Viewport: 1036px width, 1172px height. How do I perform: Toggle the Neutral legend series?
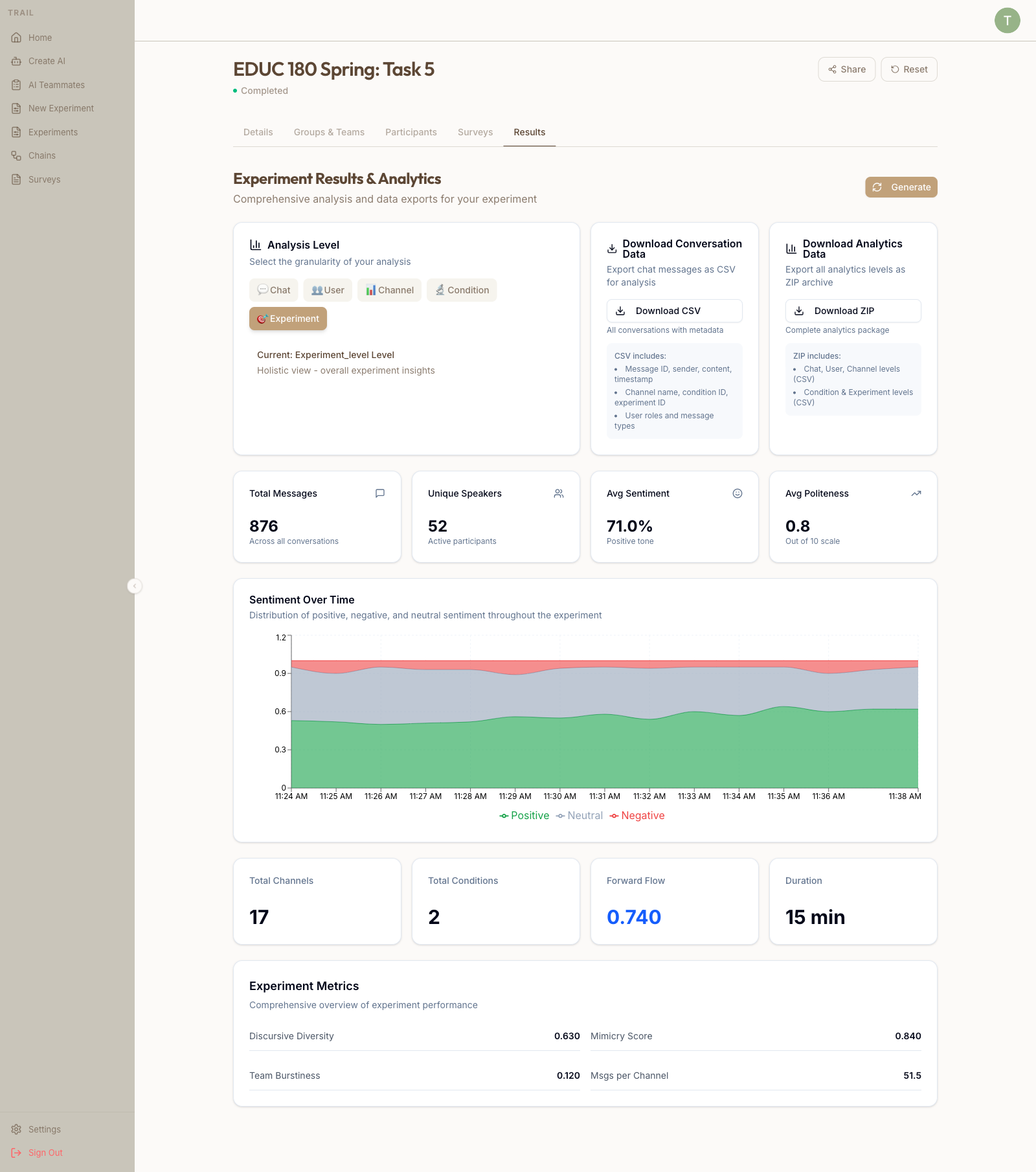580,816
